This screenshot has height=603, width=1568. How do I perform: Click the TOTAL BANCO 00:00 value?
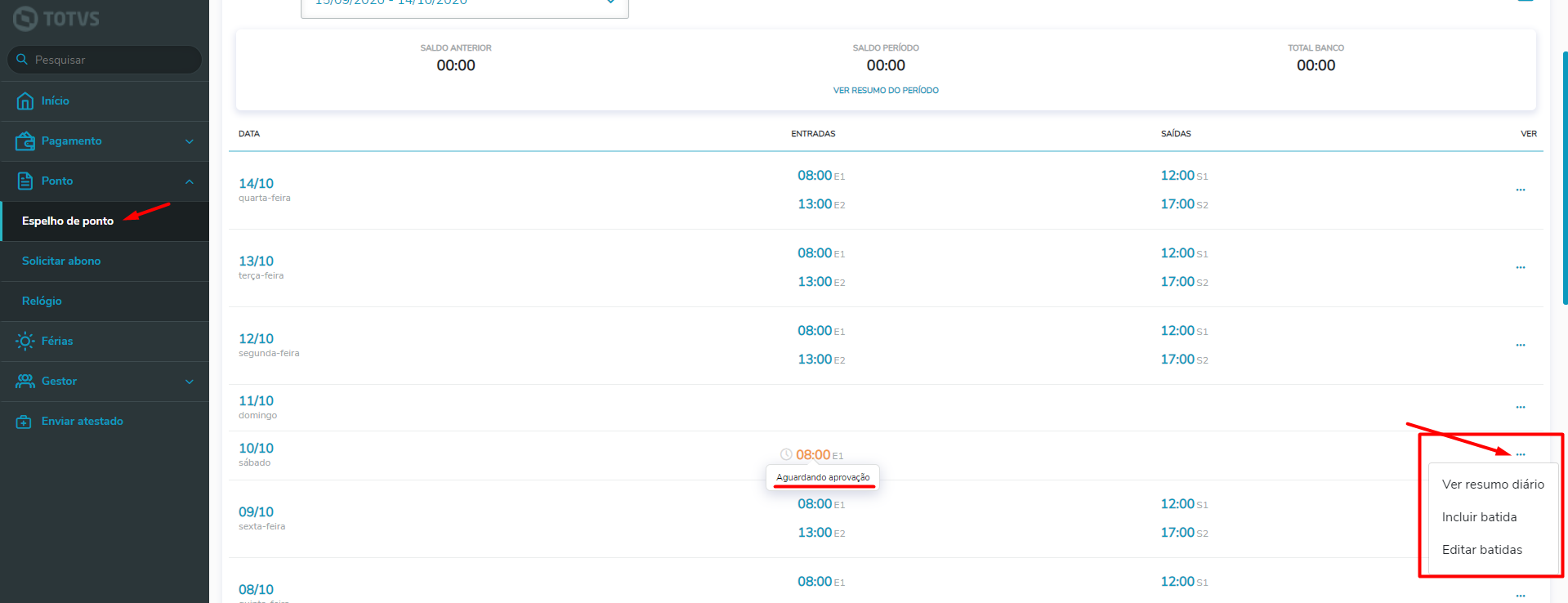[1316, 65]
